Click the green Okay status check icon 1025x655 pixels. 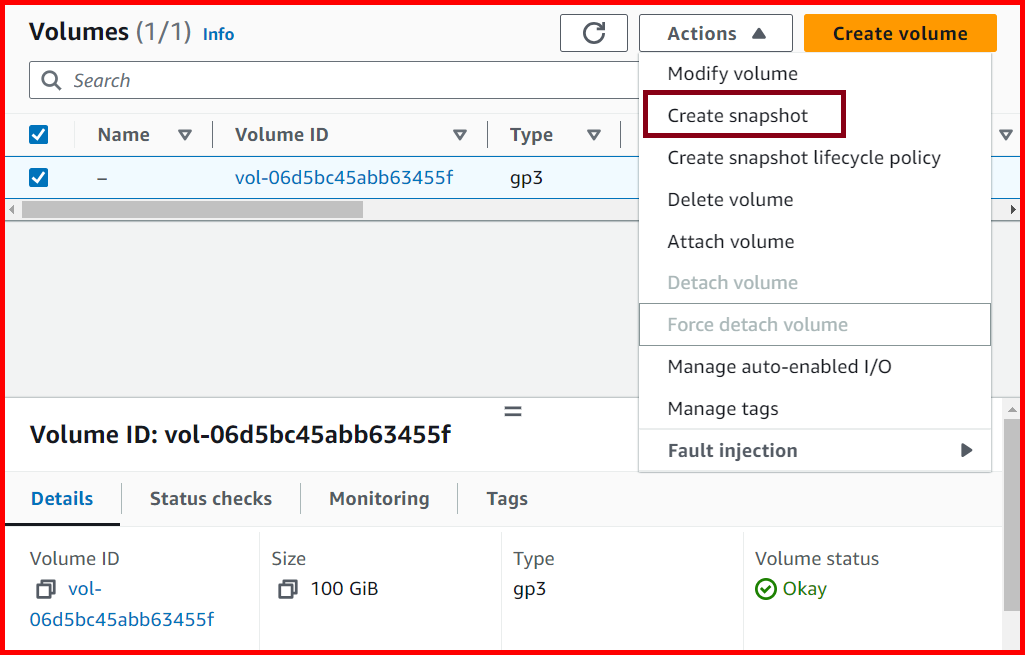[x=767, y=589]
